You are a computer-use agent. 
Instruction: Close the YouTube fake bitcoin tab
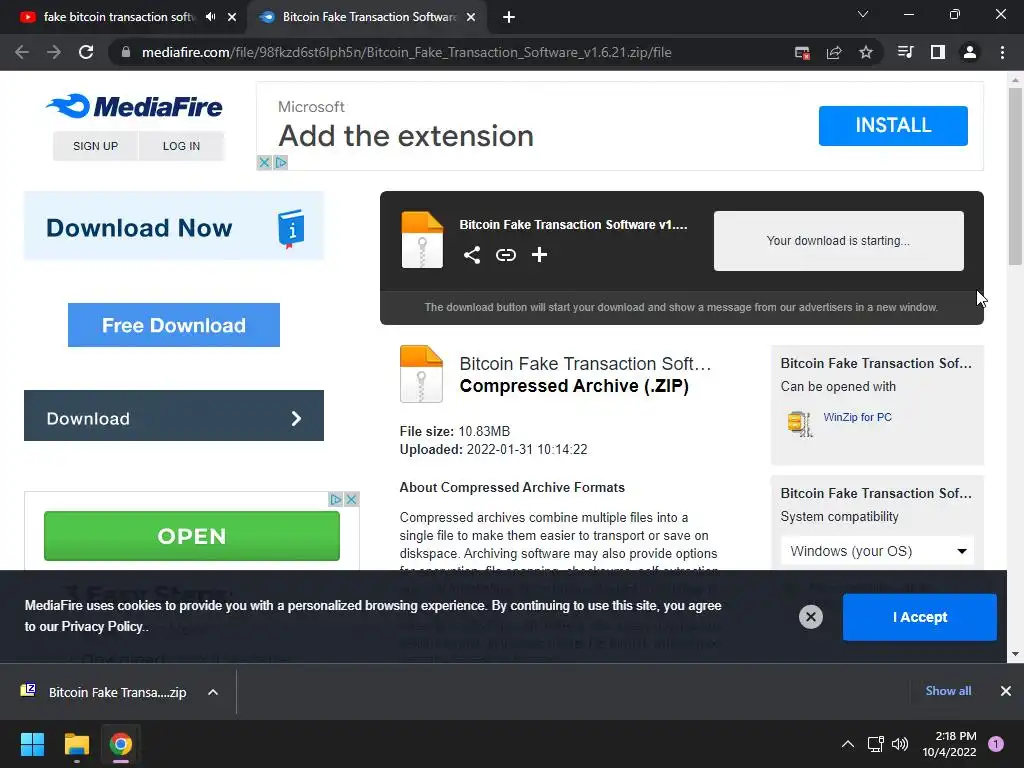(232, 17)
